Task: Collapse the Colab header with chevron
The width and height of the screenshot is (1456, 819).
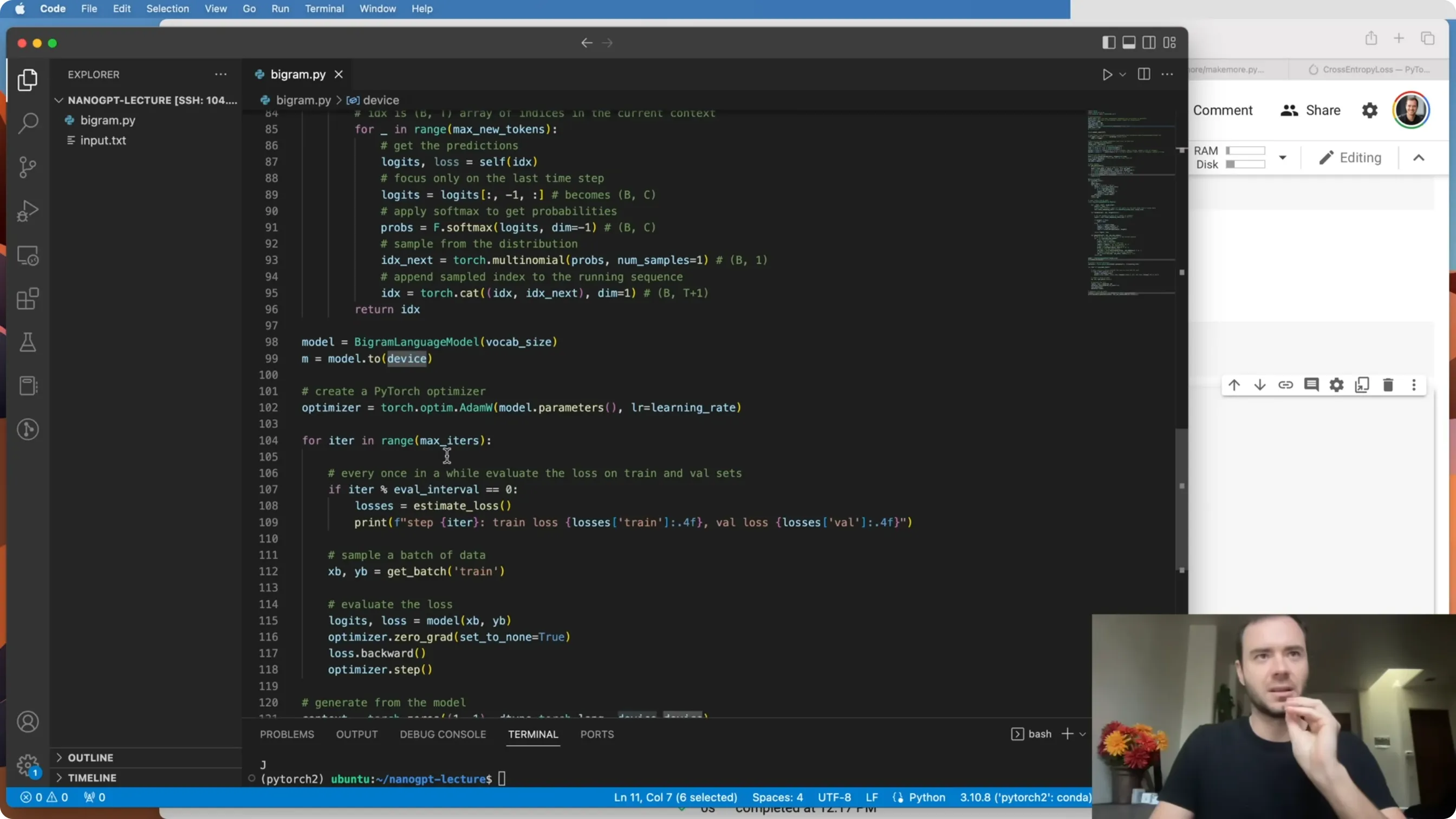Action: (x=1419, y=158)
